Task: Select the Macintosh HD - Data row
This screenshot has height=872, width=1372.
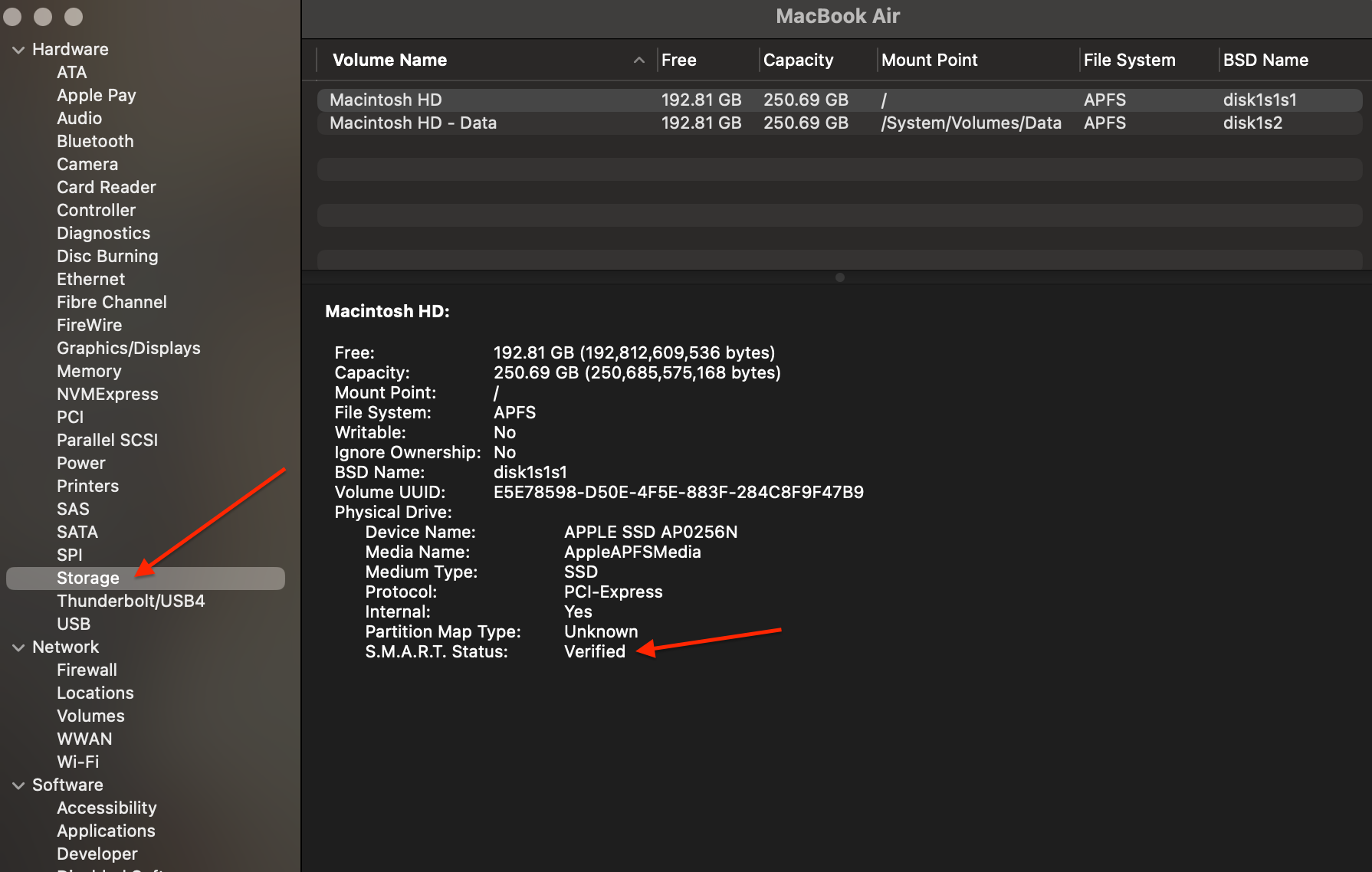Action: coord(839,123)
